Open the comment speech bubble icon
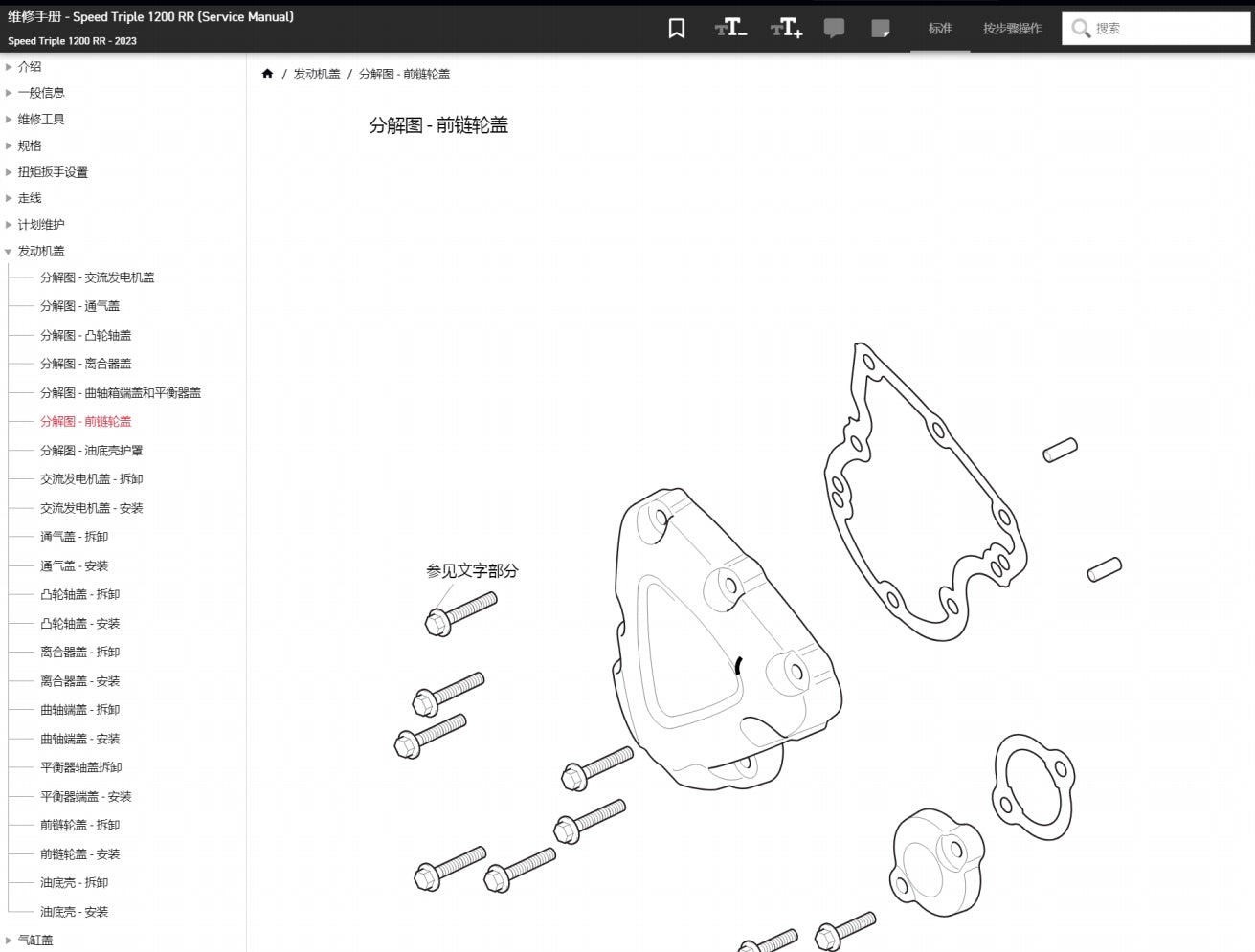 834,29
